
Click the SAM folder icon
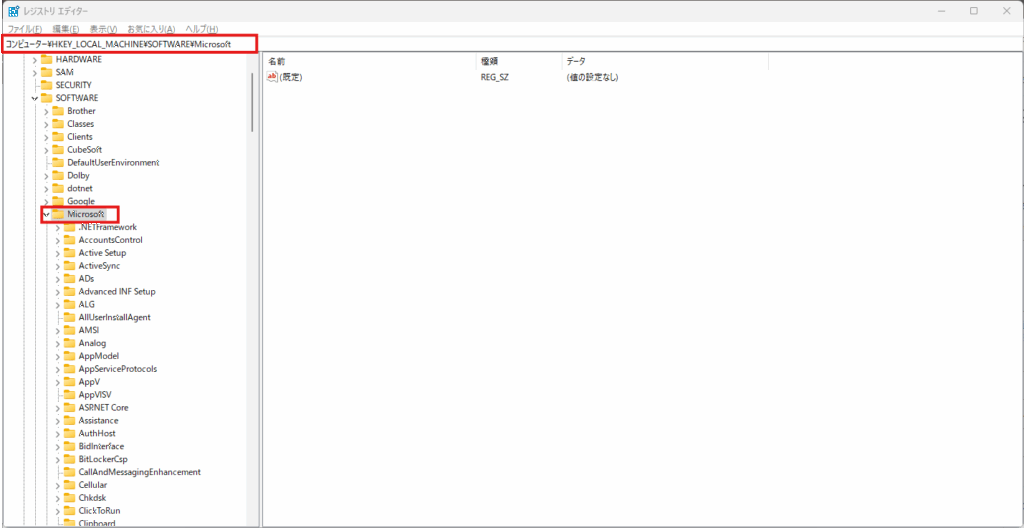tap(46, 72)
